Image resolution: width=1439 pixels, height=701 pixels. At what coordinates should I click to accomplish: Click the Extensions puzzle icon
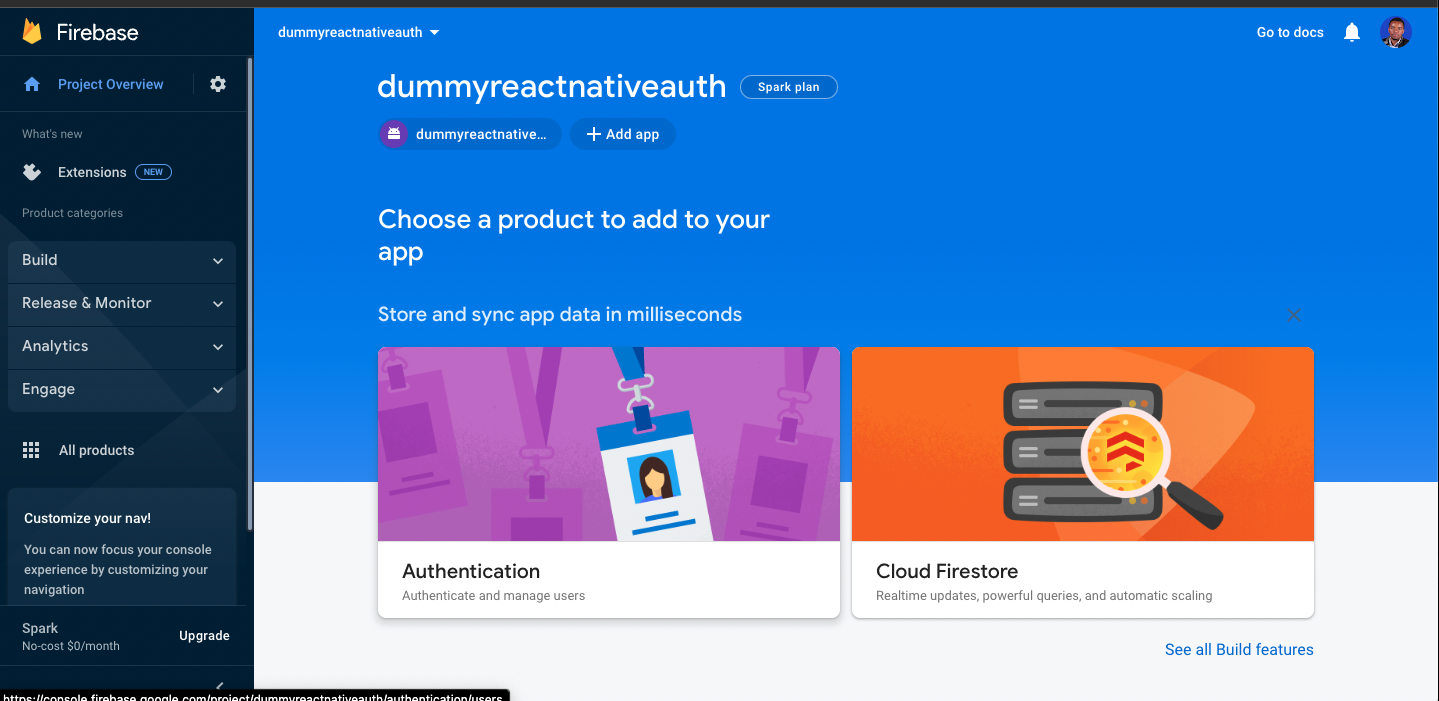click(32, 172)
